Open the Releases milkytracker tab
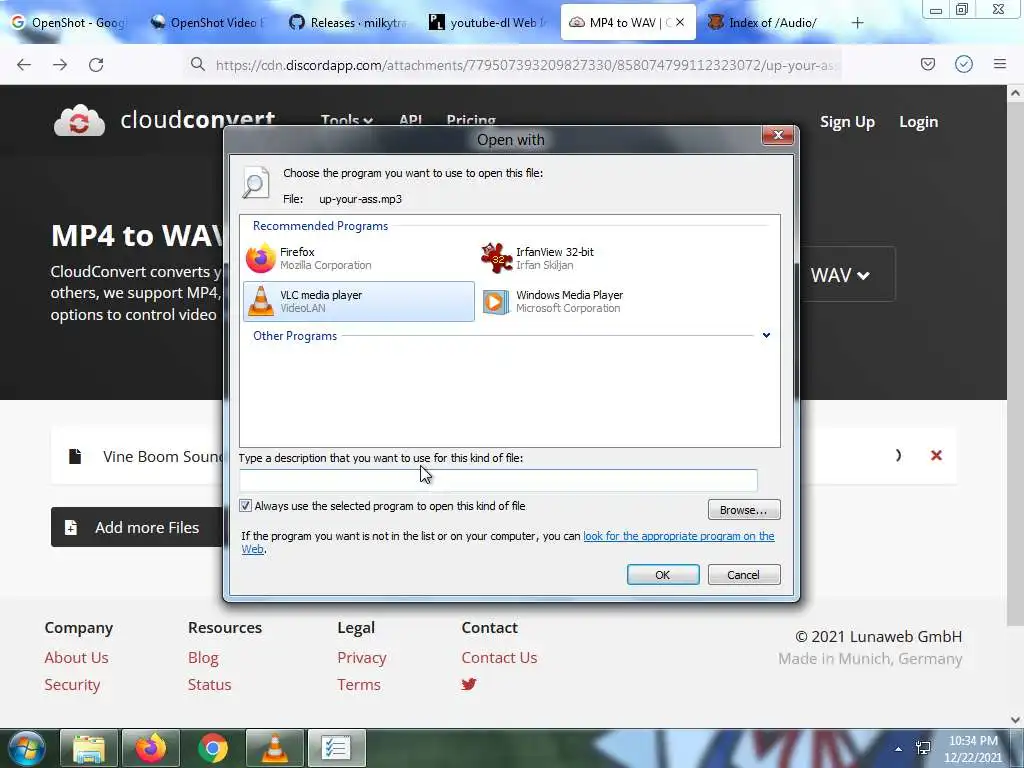 pos(348,23)
